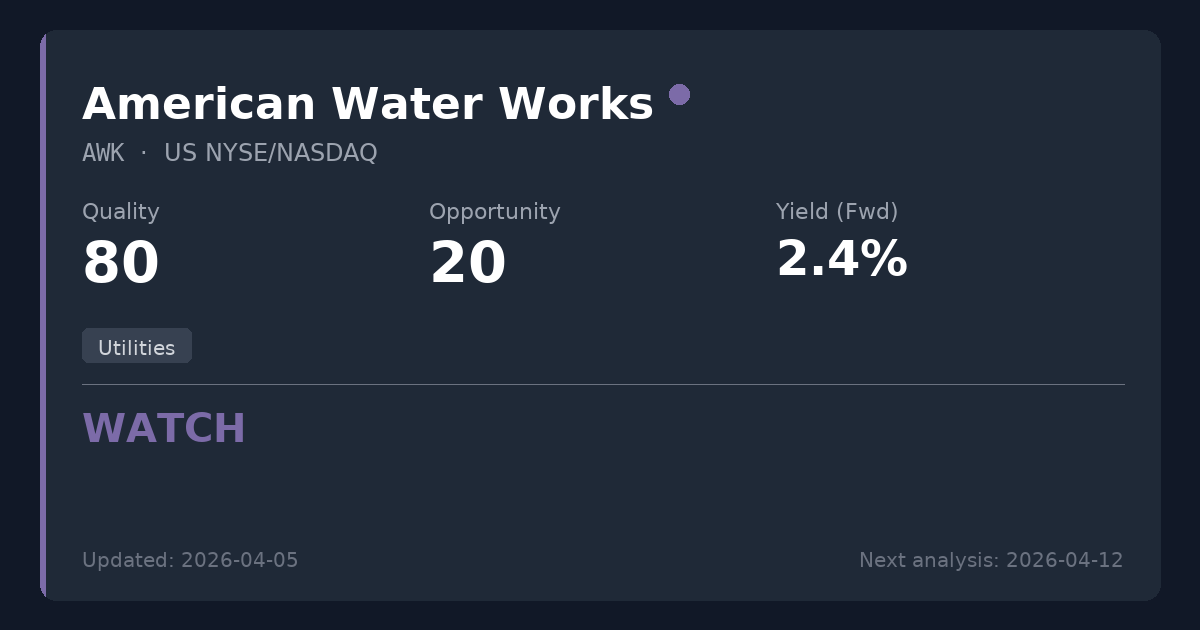Click the Quality score 80
Viewport: 1200px width, 630px height.
coord(120,264)
